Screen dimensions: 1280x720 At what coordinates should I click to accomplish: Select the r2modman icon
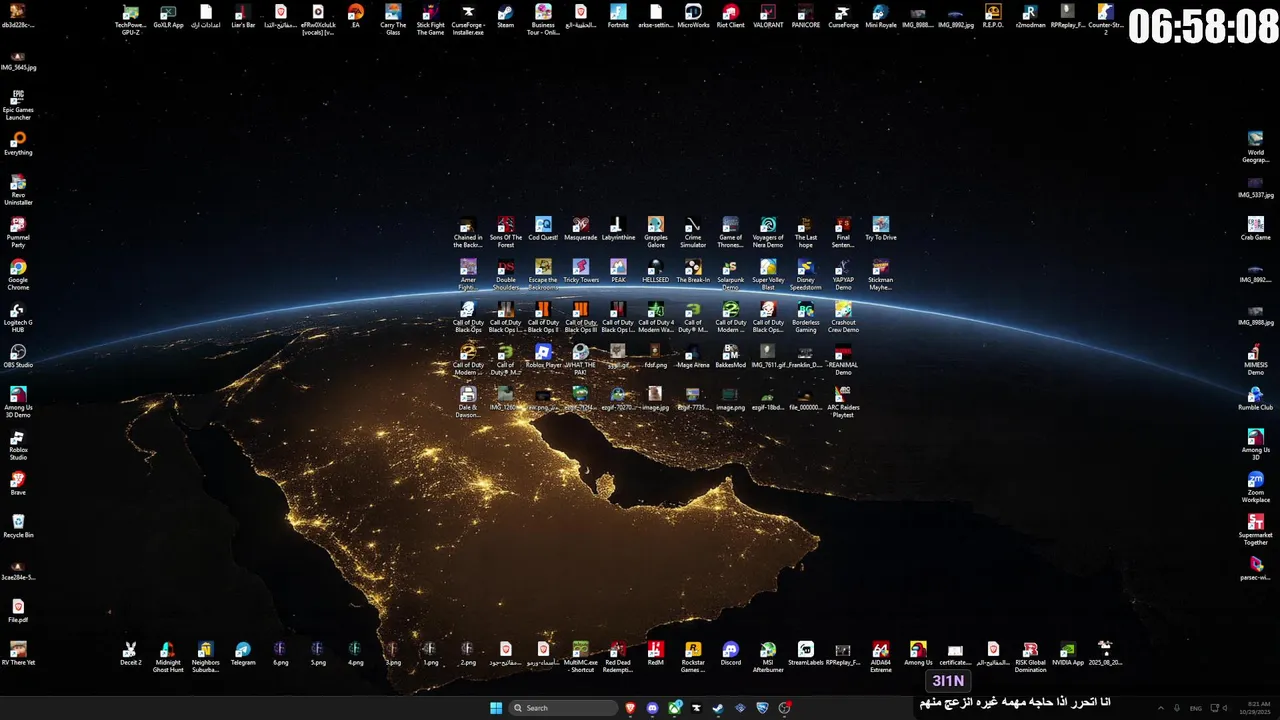(1029, 16)
